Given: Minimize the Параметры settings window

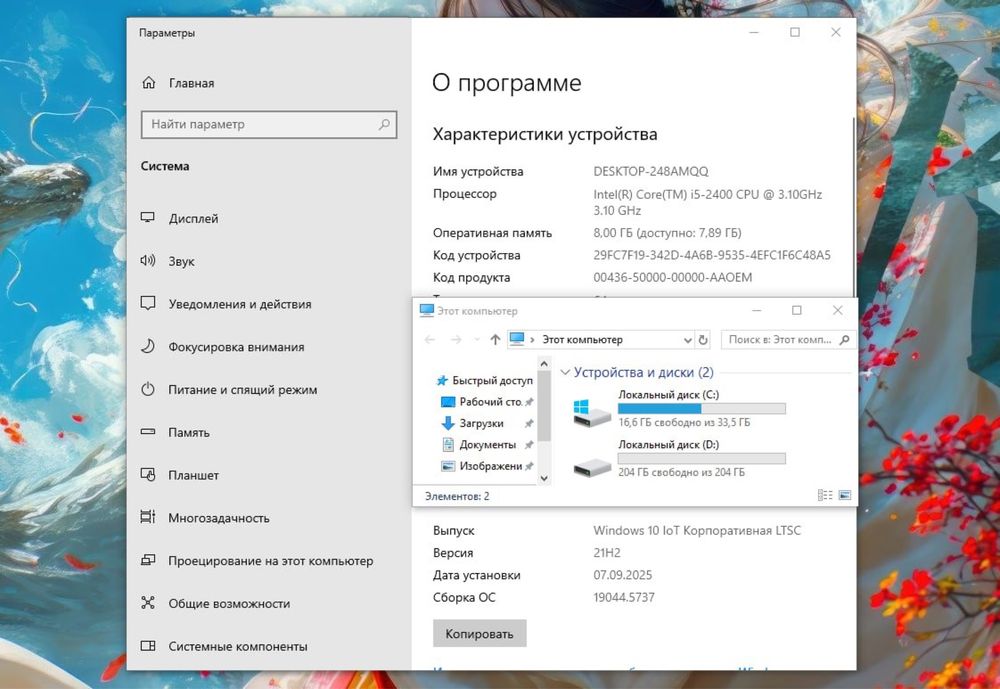Looking at the screenshot, I should tap(754, 32).
